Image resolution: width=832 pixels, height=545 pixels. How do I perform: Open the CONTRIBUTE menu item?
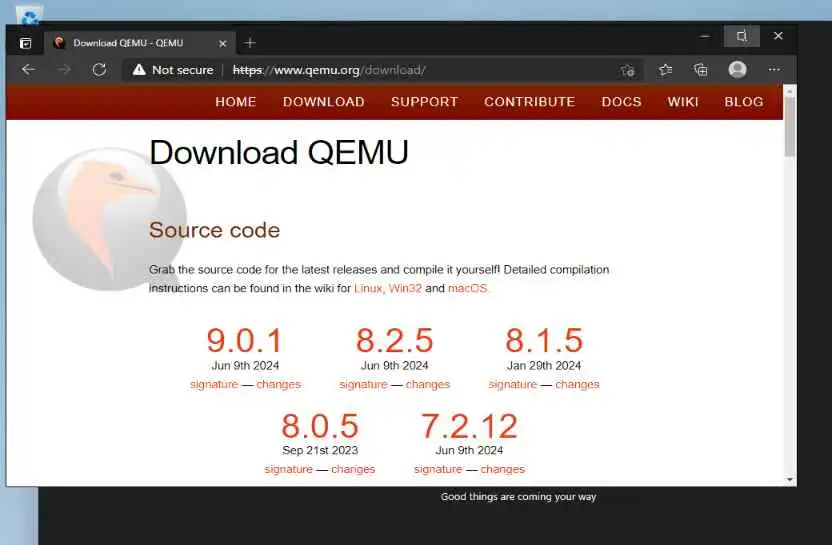pos(530,102)
